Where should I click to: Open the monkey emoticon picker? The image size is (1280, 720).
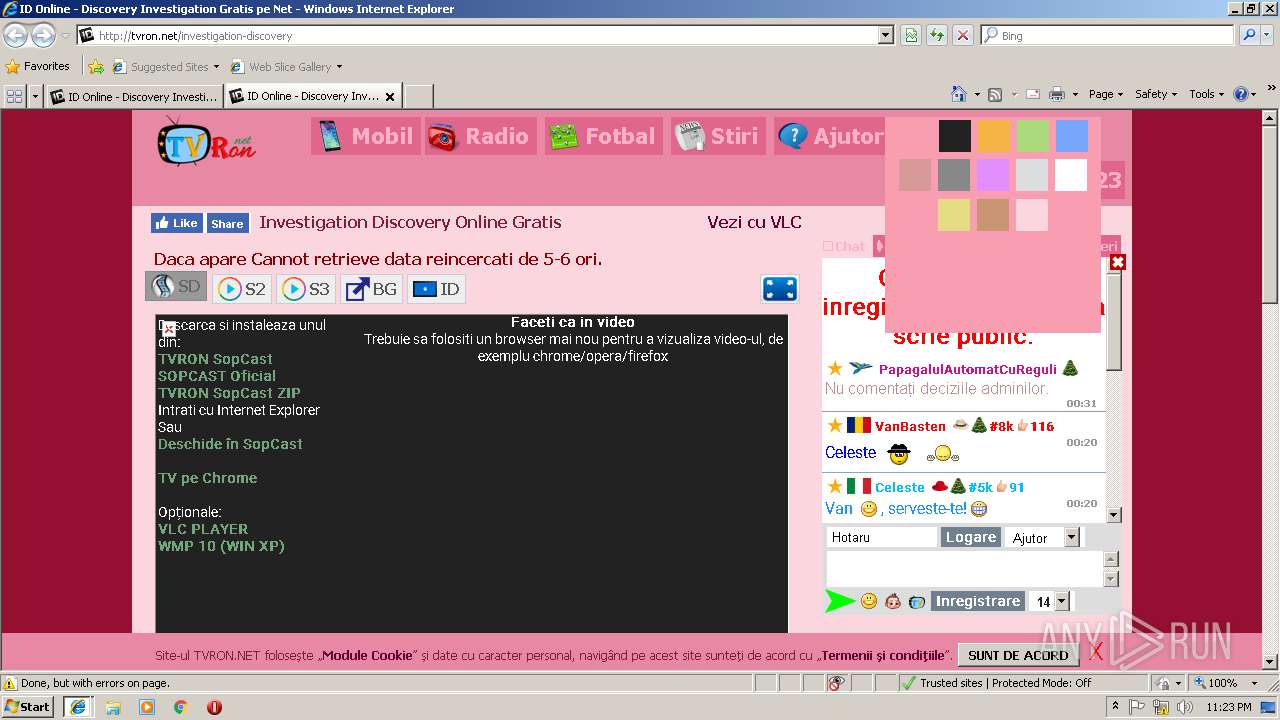(893, 601)
